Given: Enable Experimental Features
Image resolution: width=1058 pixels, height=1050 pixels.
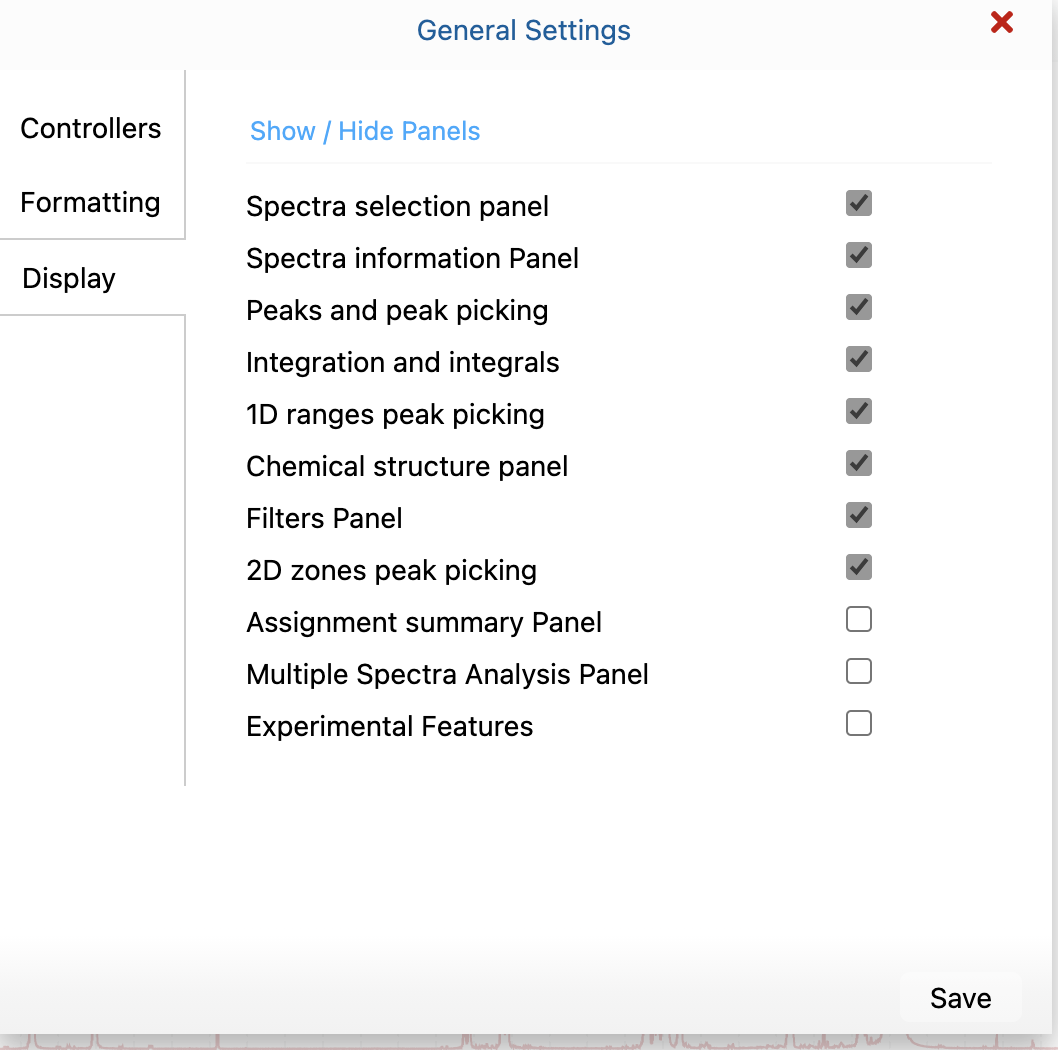Looking at the screenshot, I should coord(858,723).
